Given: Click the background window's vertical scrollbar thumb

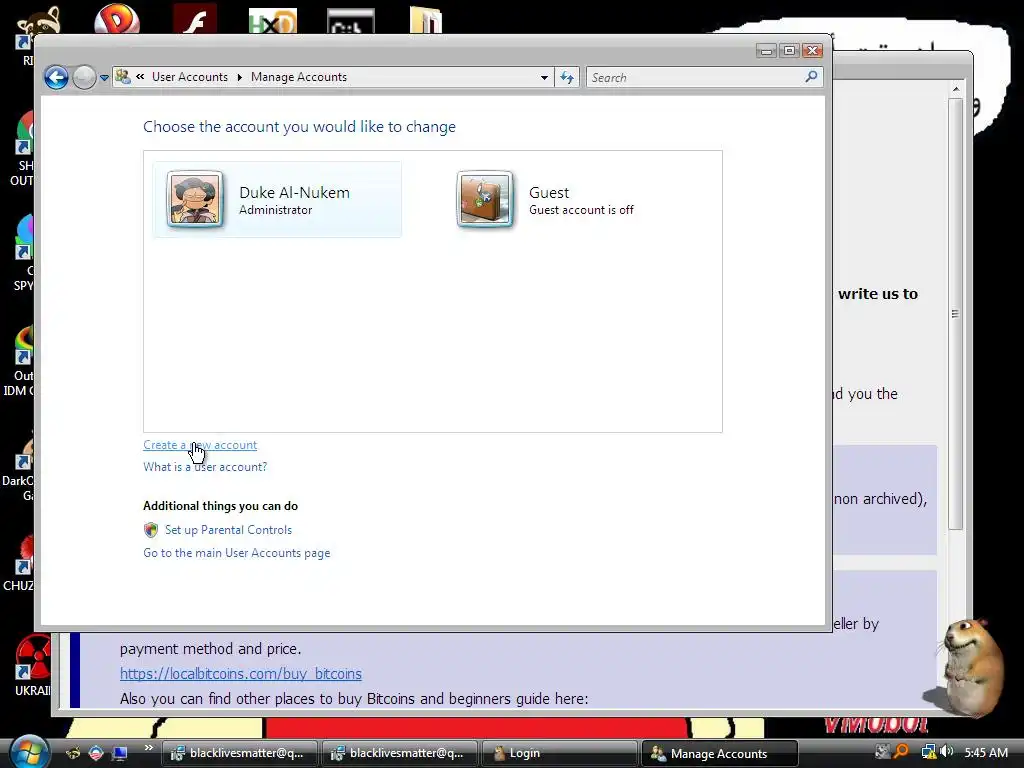Looking at the screenshot, I should point(955,313).
